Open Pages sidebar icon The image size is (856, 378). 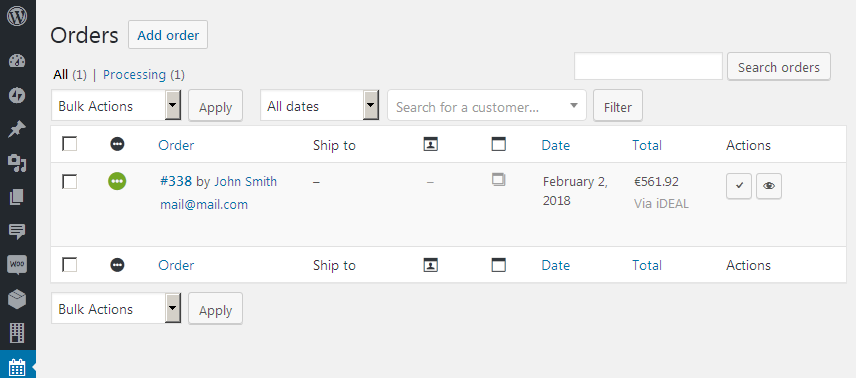(x=17, y=197)
